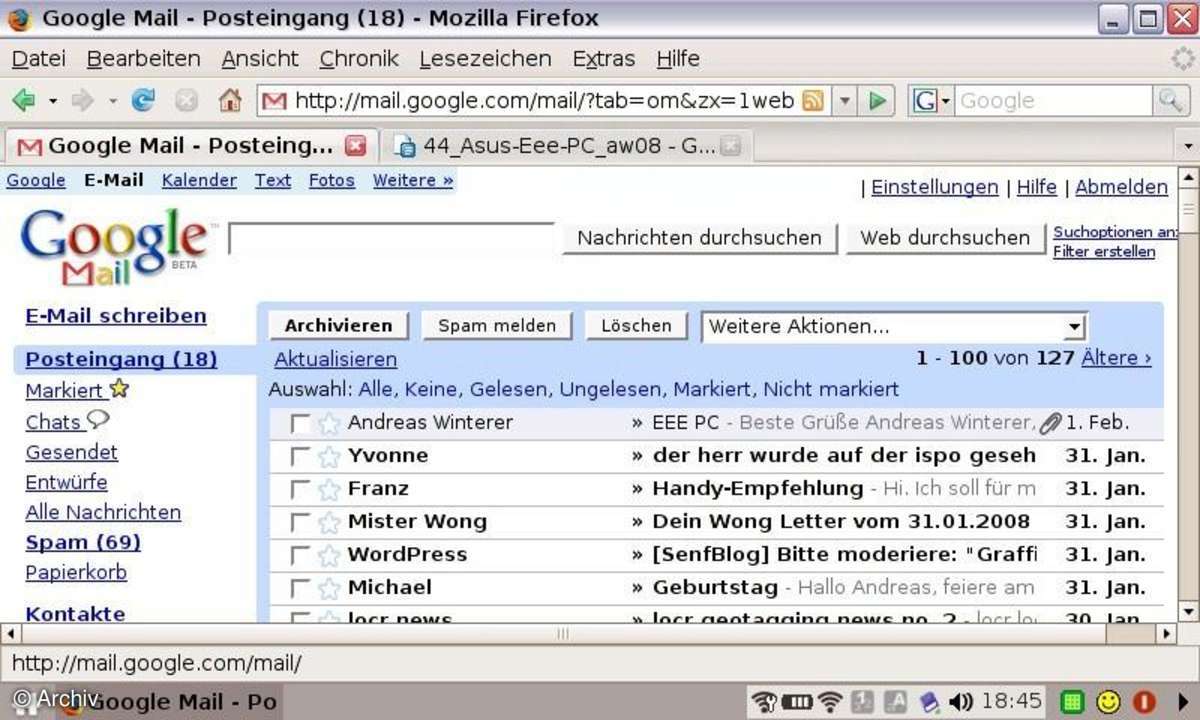Reload the page with the blue refresh icon
The width and height of the screenshot is (1200, 720).
(x=143, y=100)
